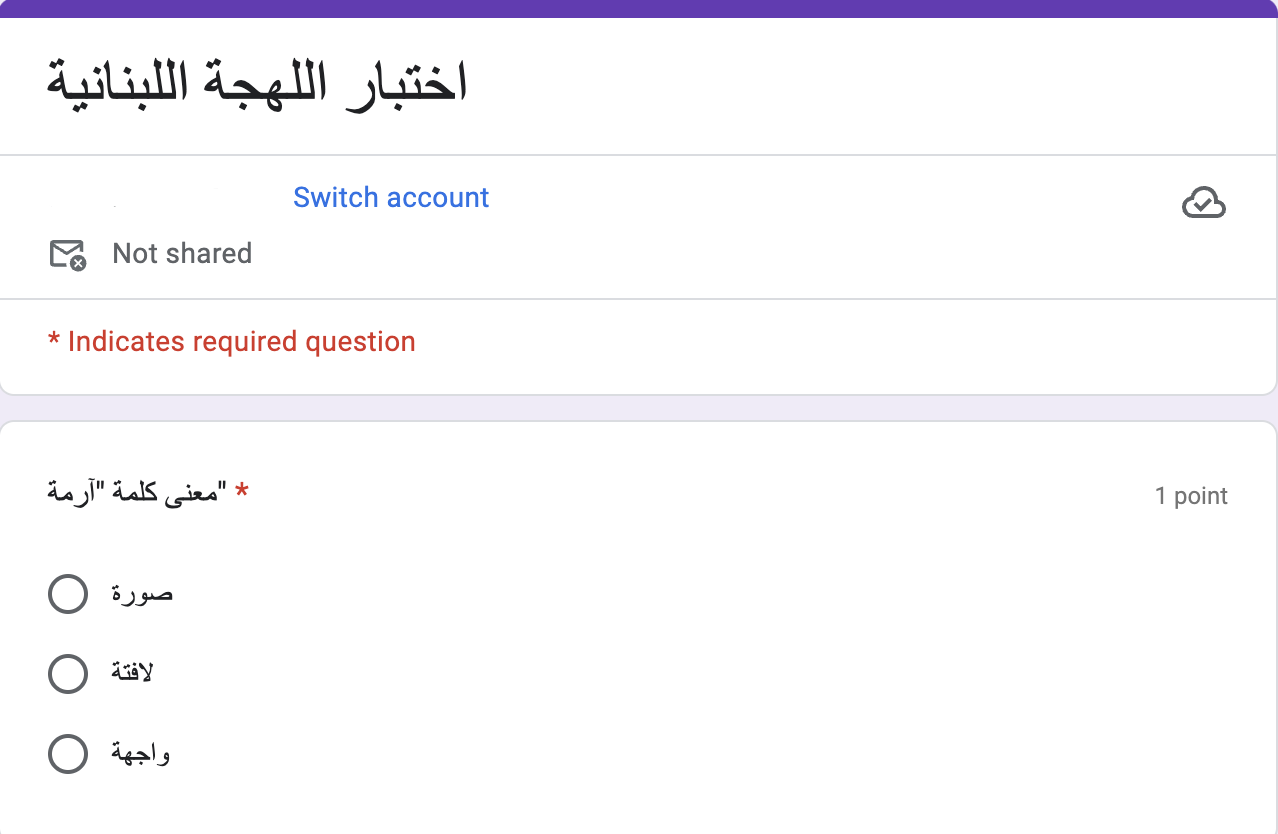Image resolution: width=1278 pixels, height=834 pixels.
Task: Open the Switch account link
Action: click(x=391, y=197)
